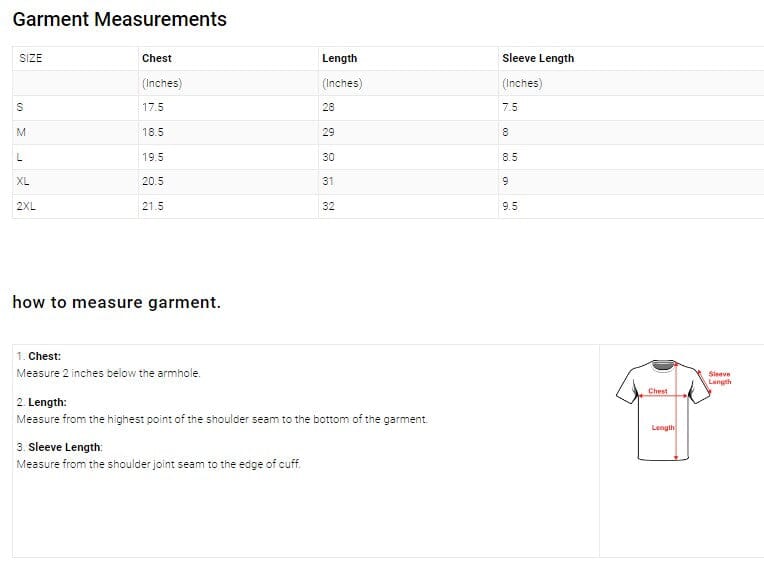Click the 8.5 sleeve length value
The height and width of the screenshot is (562, 764).
[510, 157]
